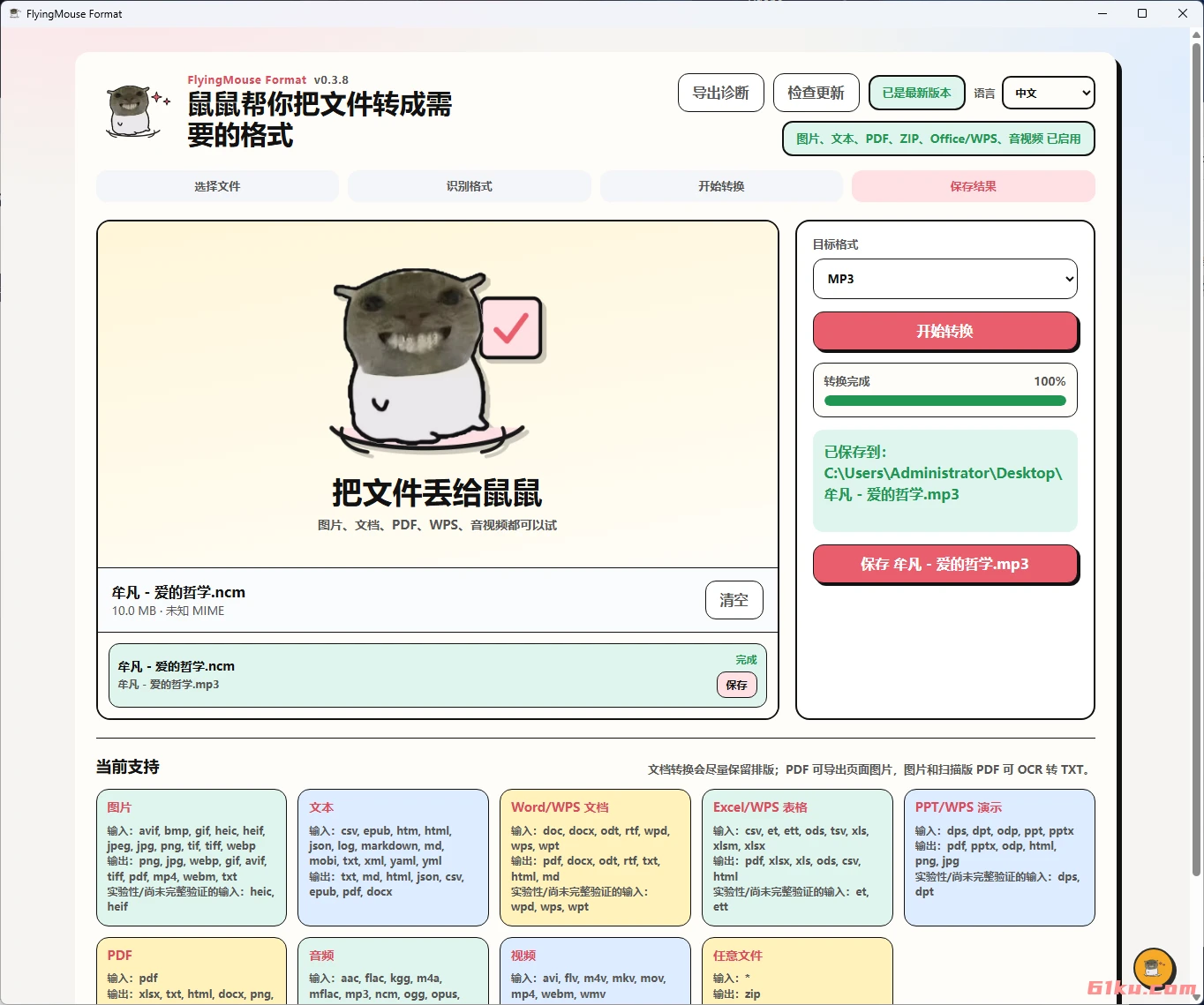
Task: Maximize the FlyingMouse Format window
Action: (x=1142, y=13)
